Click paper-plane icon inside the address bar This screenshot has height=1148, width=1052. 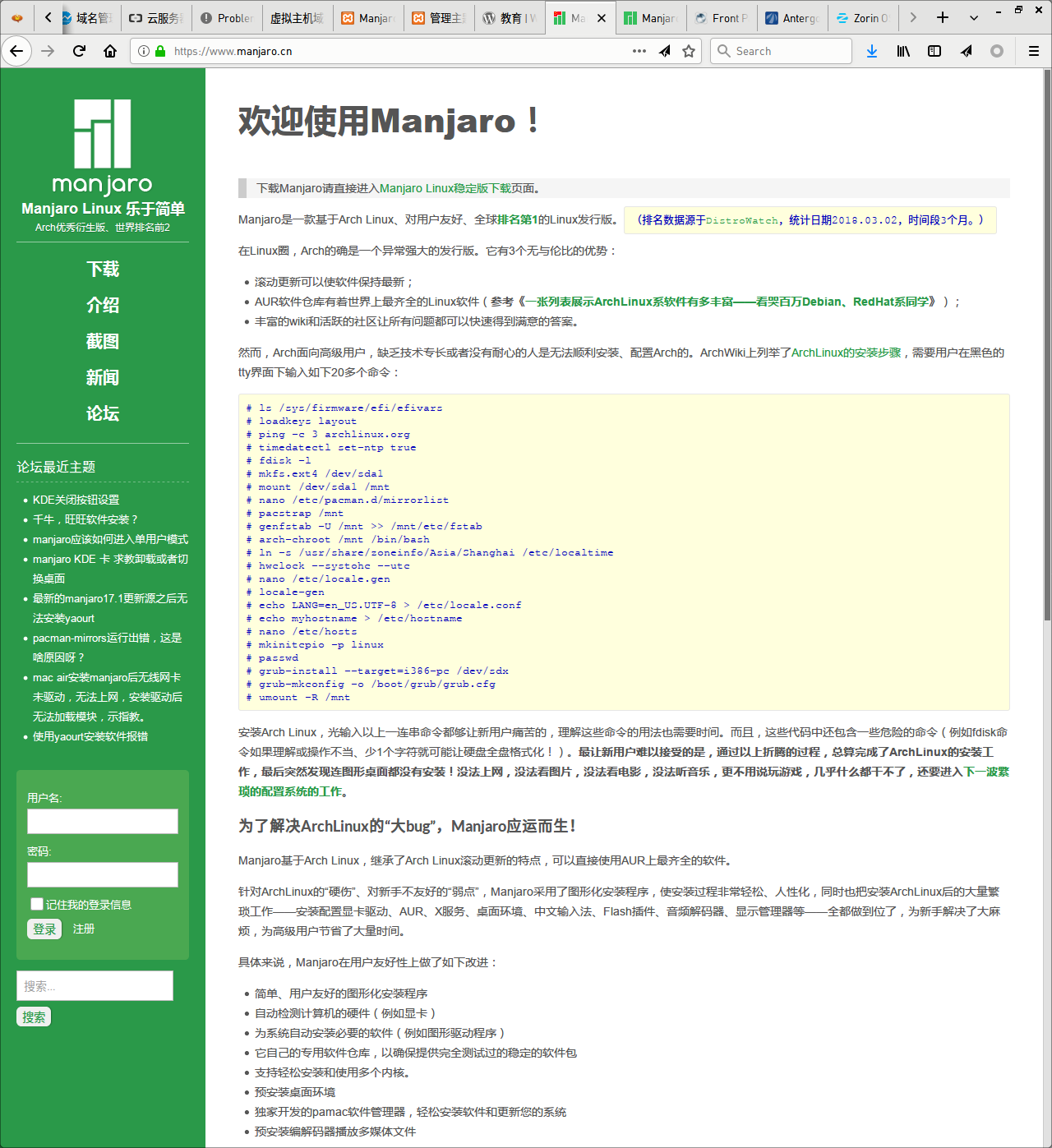click(x=664, y=51)
